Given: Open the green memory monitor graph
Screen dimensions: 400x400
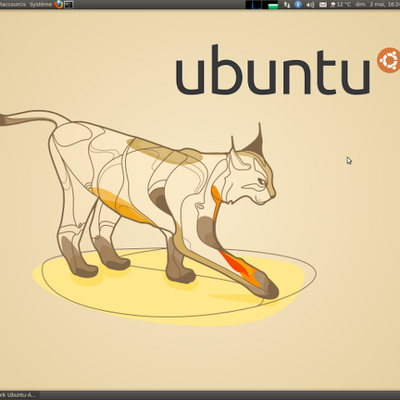Looking at the screenshot, I should (270, 5).
